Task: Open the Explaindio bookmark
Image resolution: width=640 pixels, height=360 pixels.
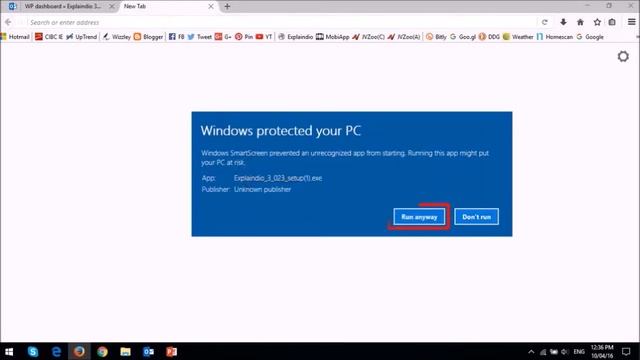Action: pos(296,37)
